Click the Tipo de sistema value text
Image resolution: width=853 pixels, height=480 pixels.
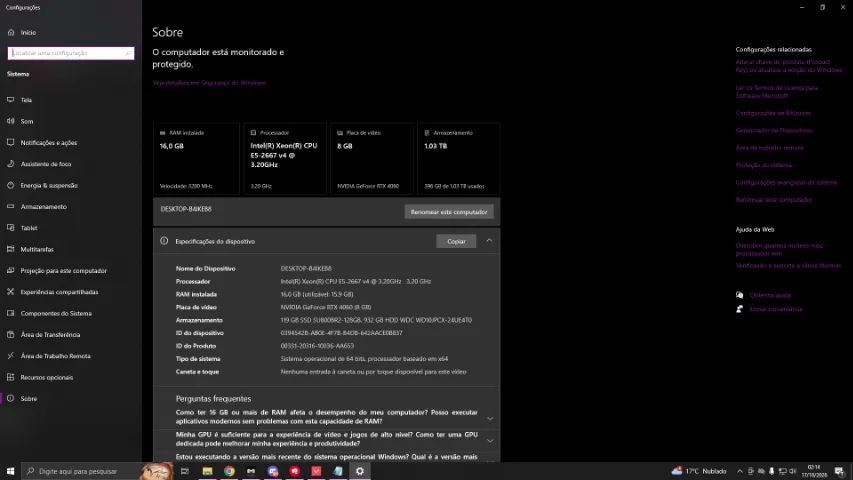pos(364,359)
